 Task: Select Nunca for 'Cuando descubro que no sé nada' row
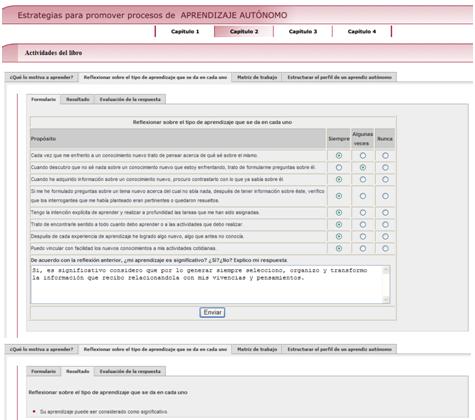click(x=385, y=167)
